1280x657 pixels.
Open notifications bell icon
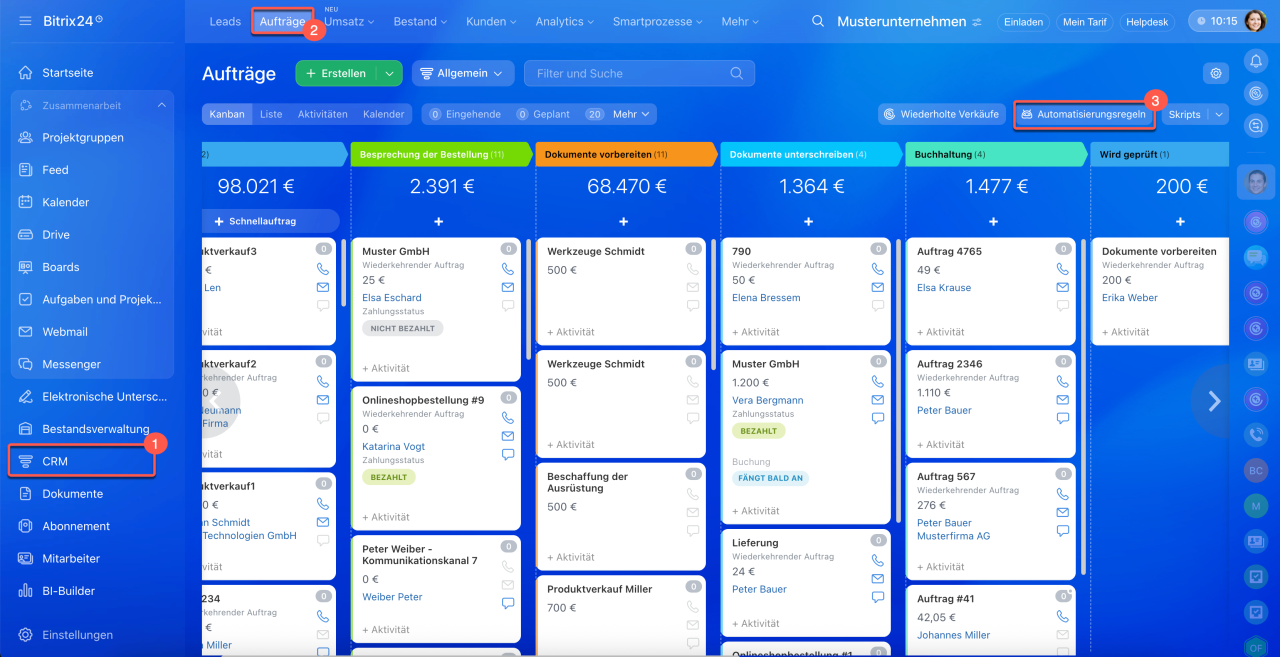(1256, 61)
